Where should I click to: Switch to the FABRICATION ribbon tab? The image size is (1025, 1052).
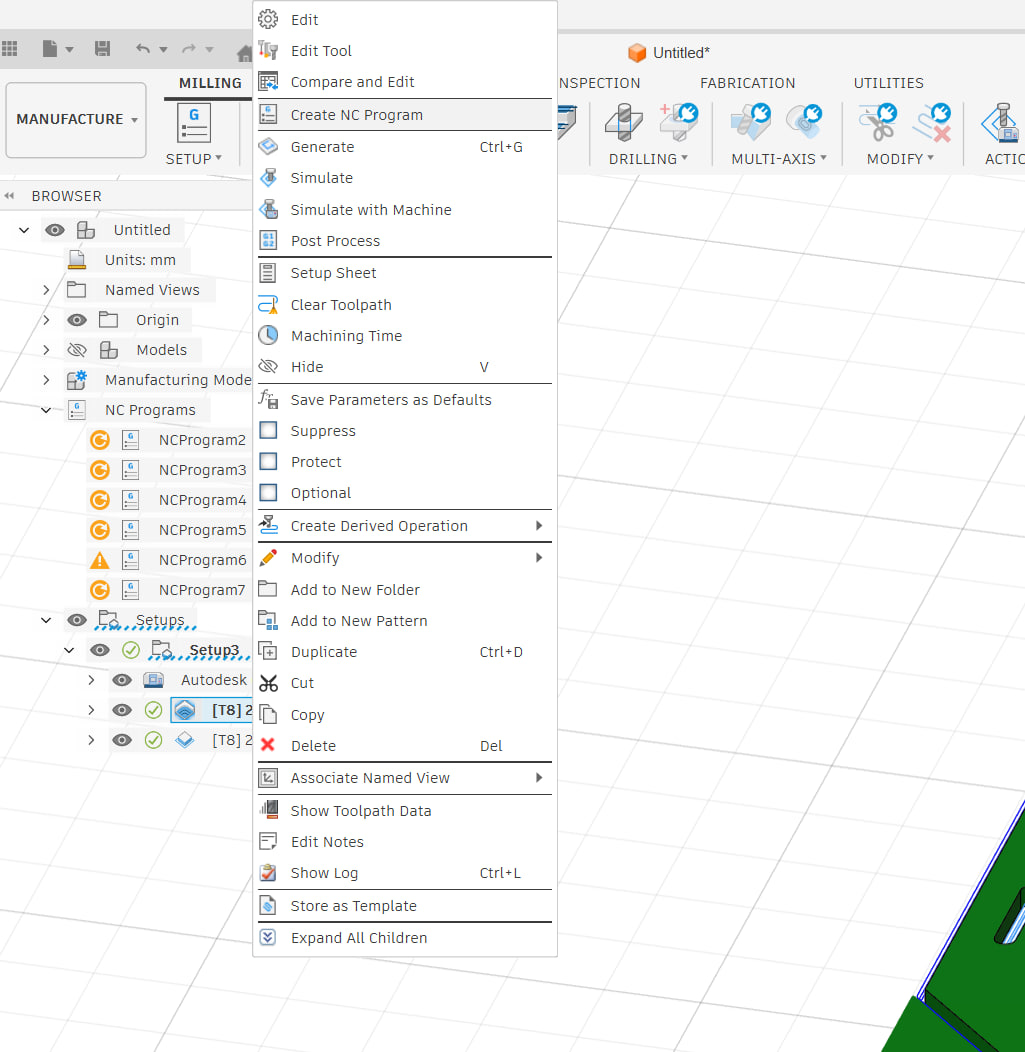pos(747,83)
